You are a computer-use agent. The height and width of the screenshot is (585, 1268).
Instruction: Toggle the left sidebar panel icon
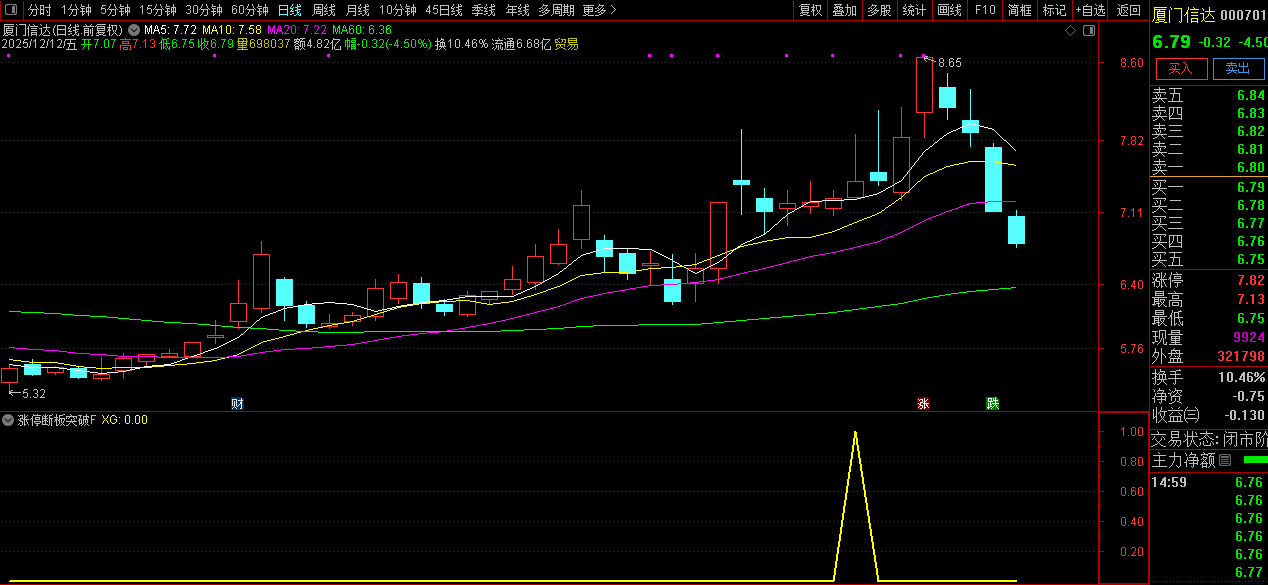11,10
